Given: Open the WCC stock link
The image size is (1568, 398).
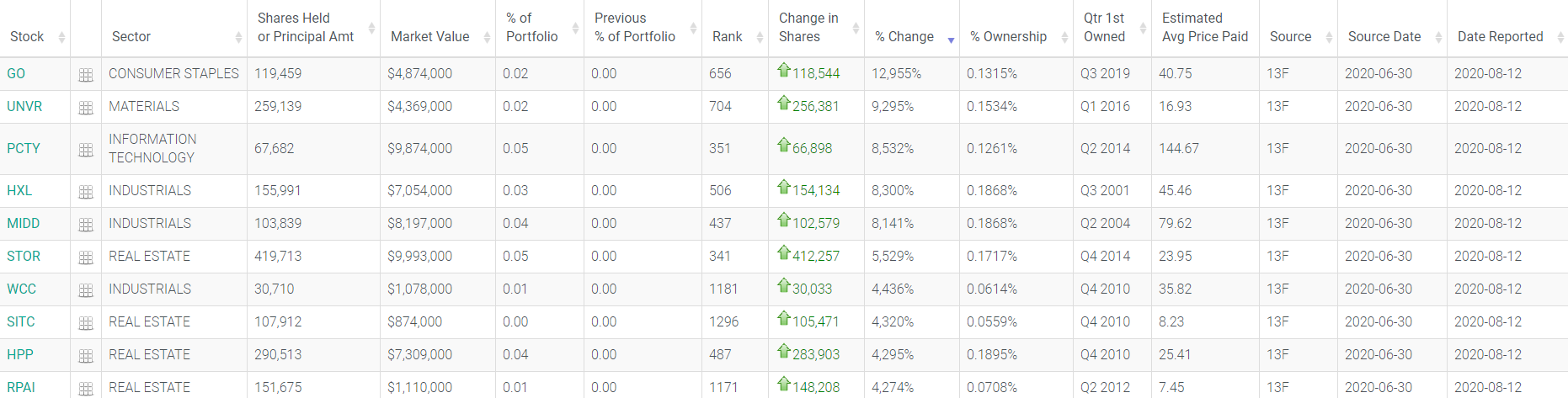Looking at the screenshot, I should point(22,289).
